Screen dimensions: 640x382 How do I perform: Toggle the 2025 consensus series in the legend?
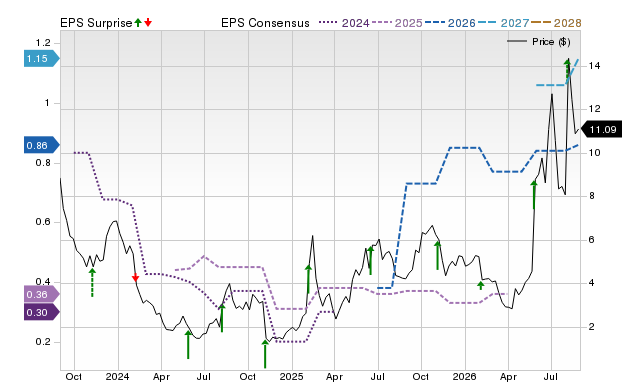pos(397,23)
